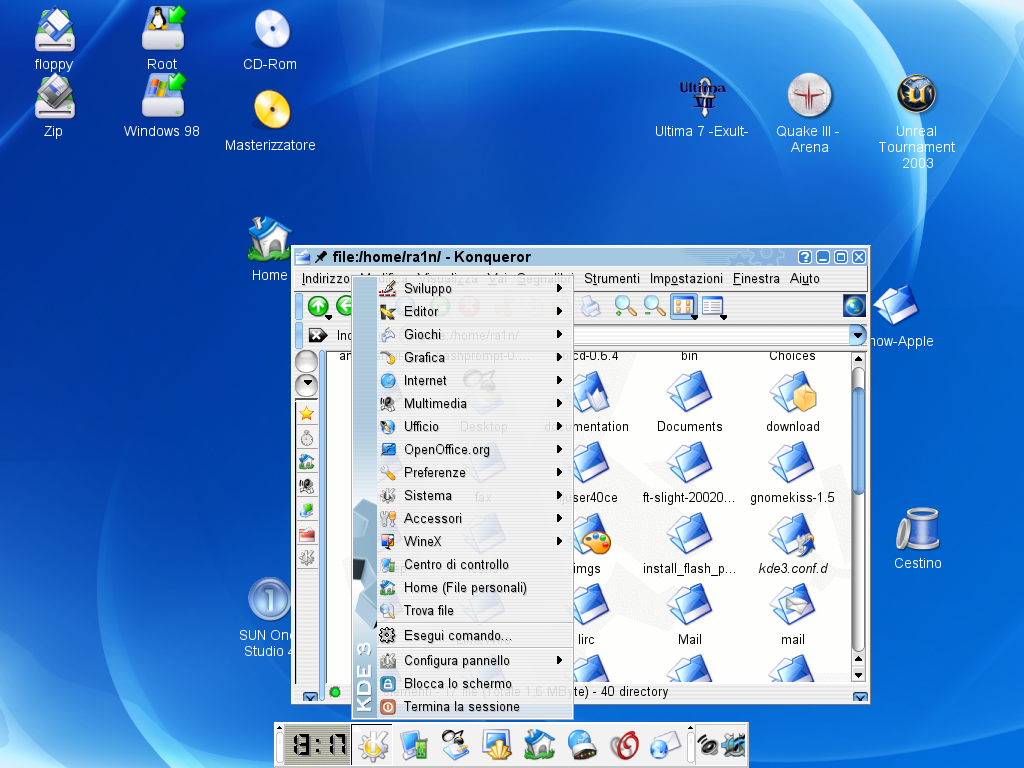Expand the Configura pannello submenu

(475, 660)
